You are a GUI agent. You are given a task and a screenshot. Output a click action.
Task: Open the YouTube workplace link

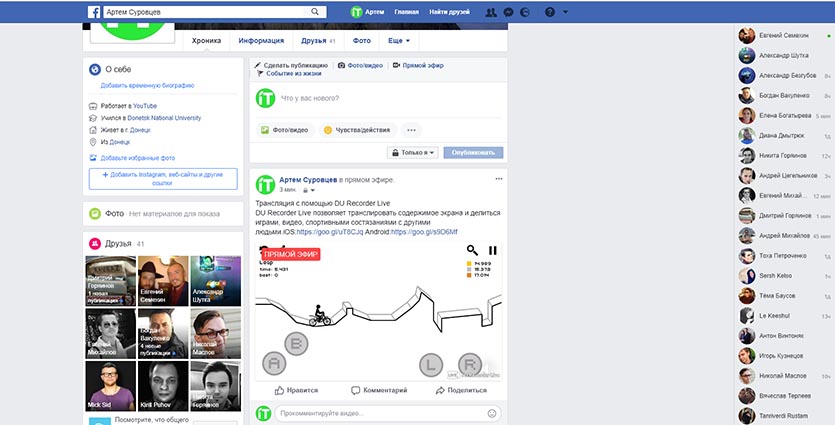[145, 106]
